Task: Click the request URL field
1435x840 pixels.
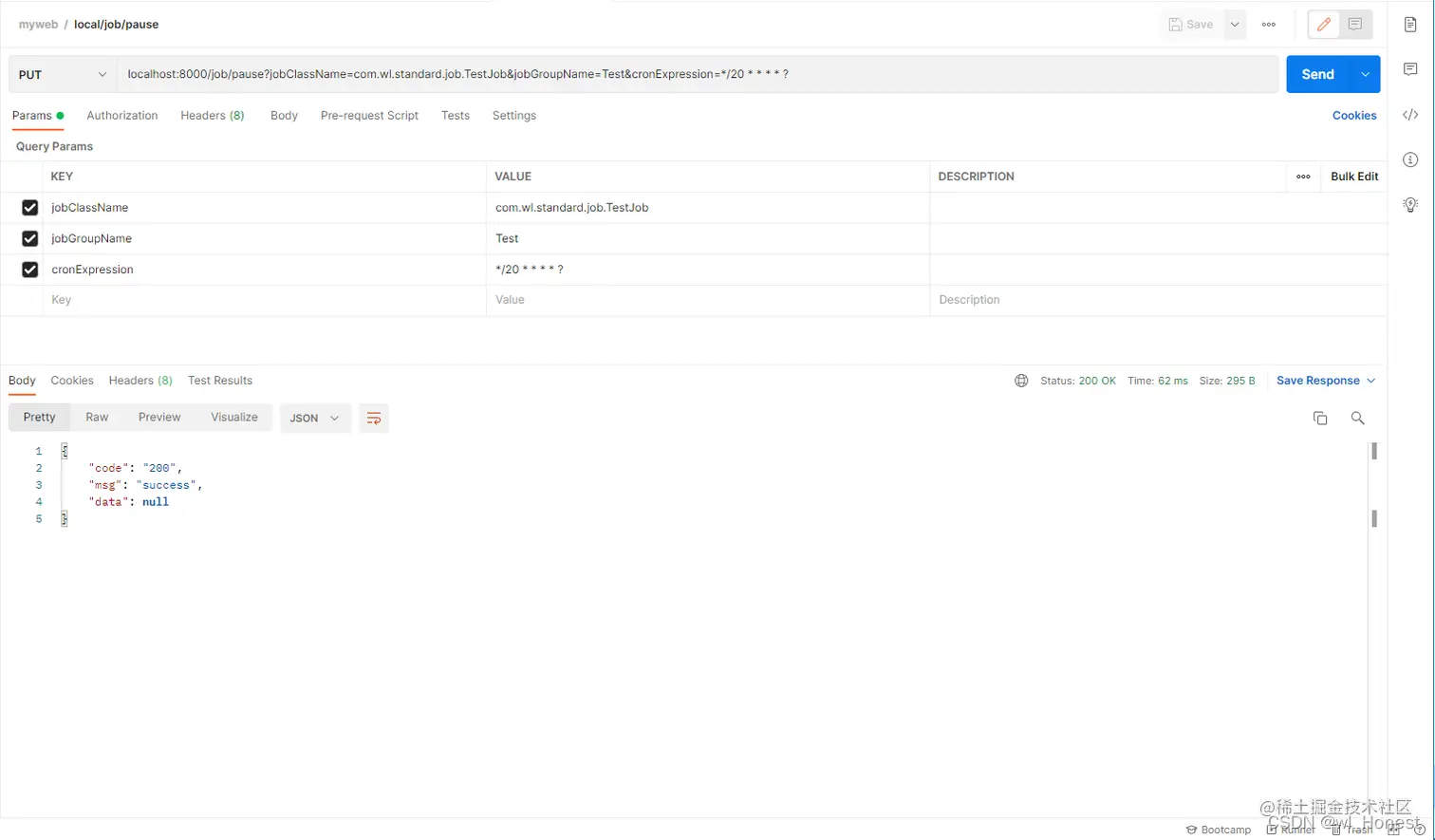Action: pos(698,74)
